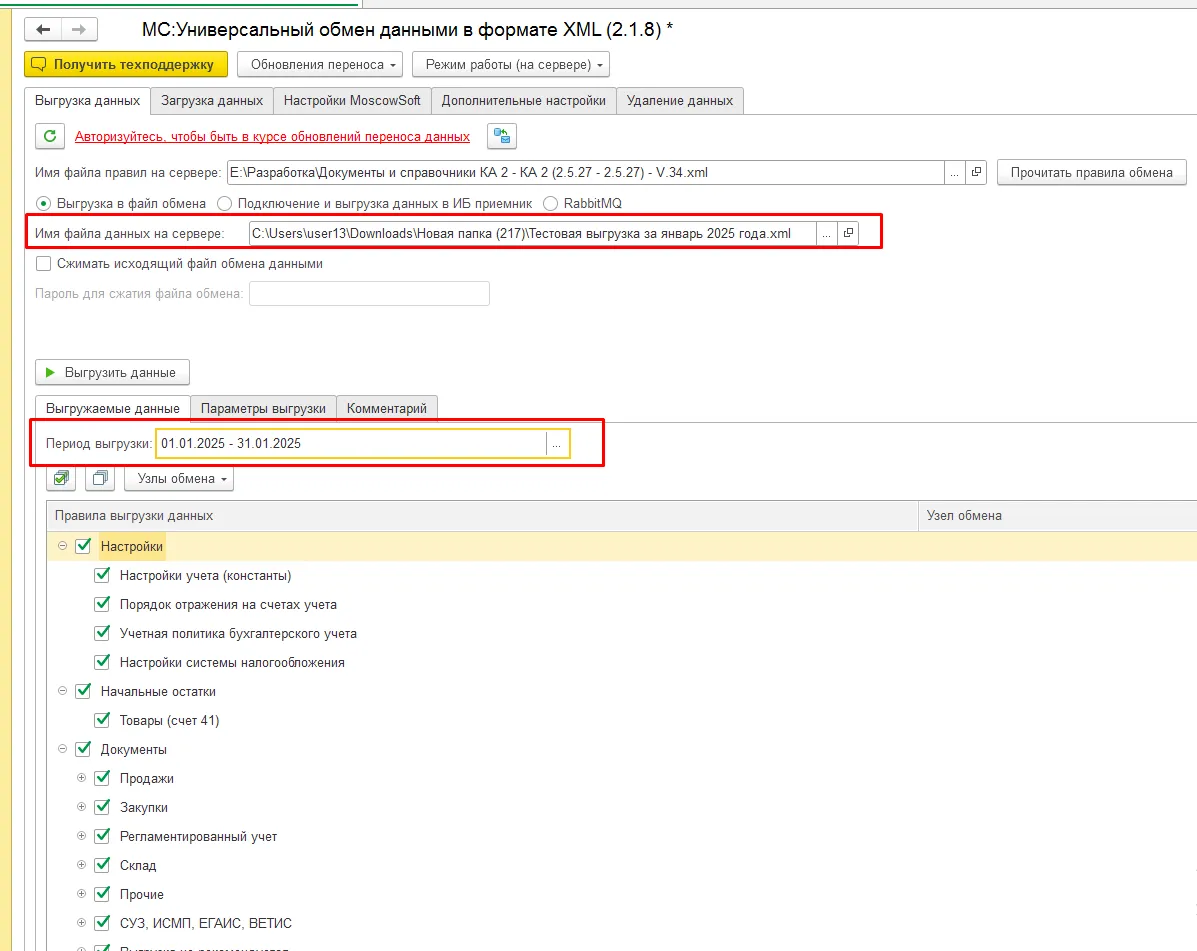
Task: Toggle СУЗ, ИСМП, ЕГАИС, ВЕТИС checkbox
Action: [102, 924]
